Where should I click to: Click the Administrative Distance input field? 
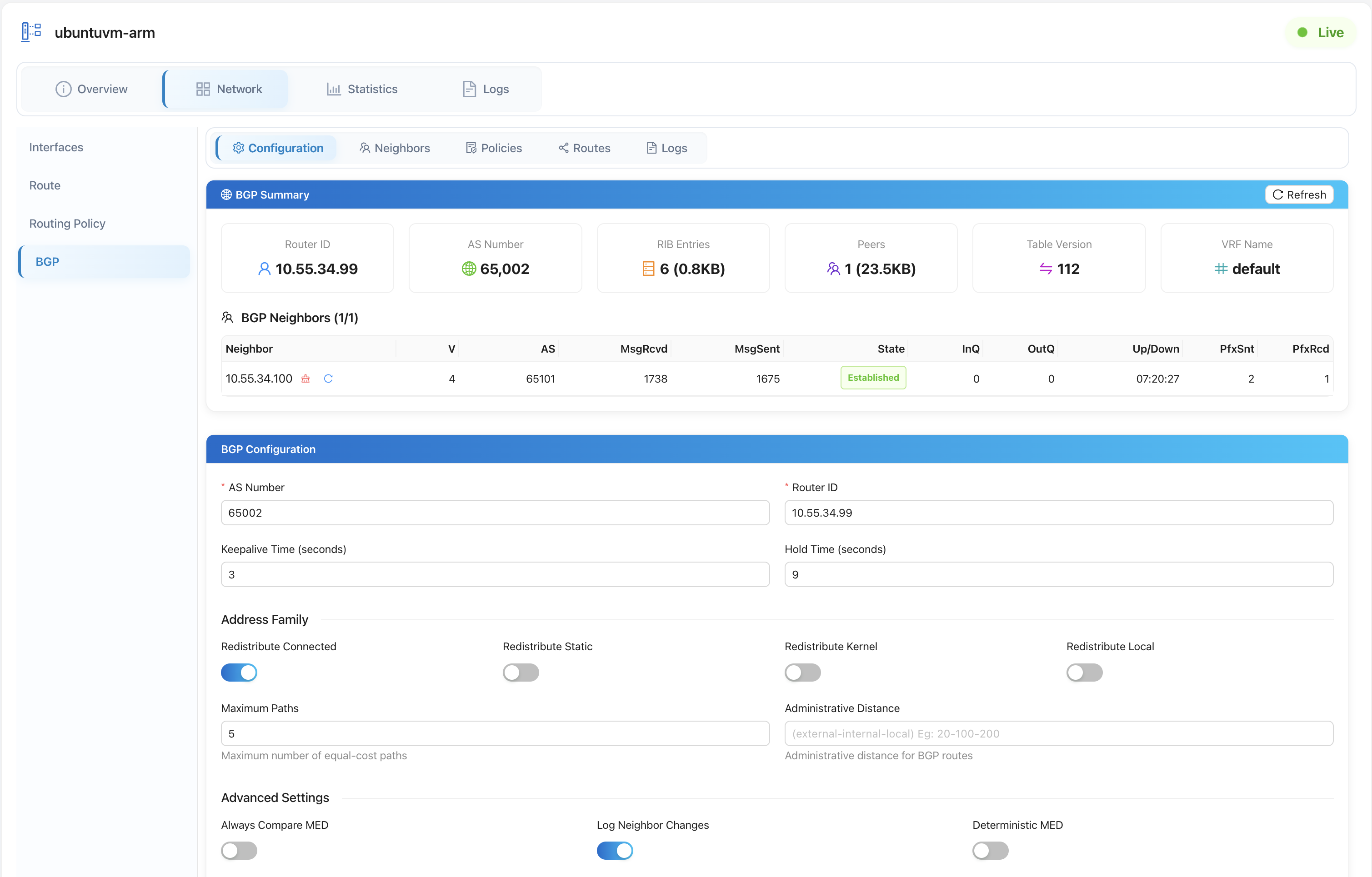1059,733
